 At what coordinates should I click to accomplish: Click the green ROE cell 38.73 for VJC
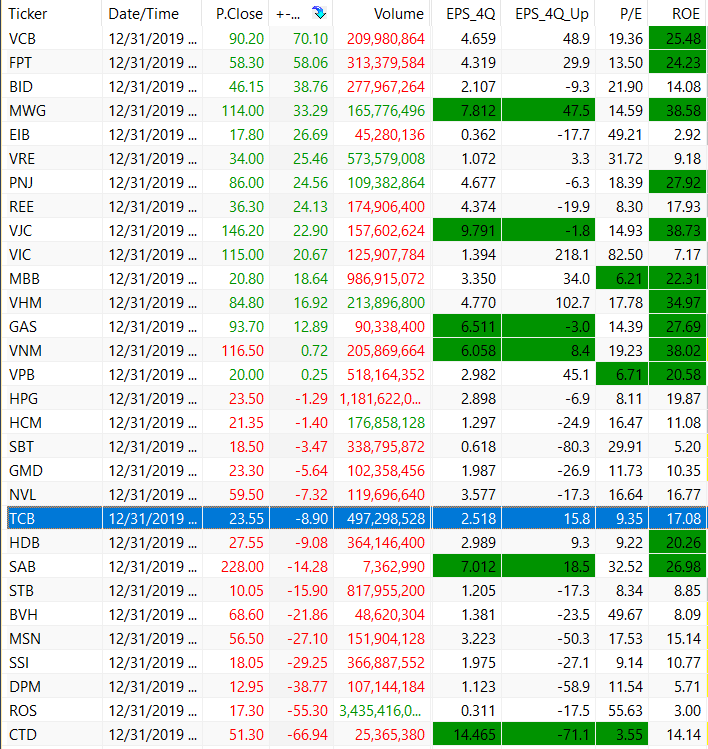(x=678, y=230)
